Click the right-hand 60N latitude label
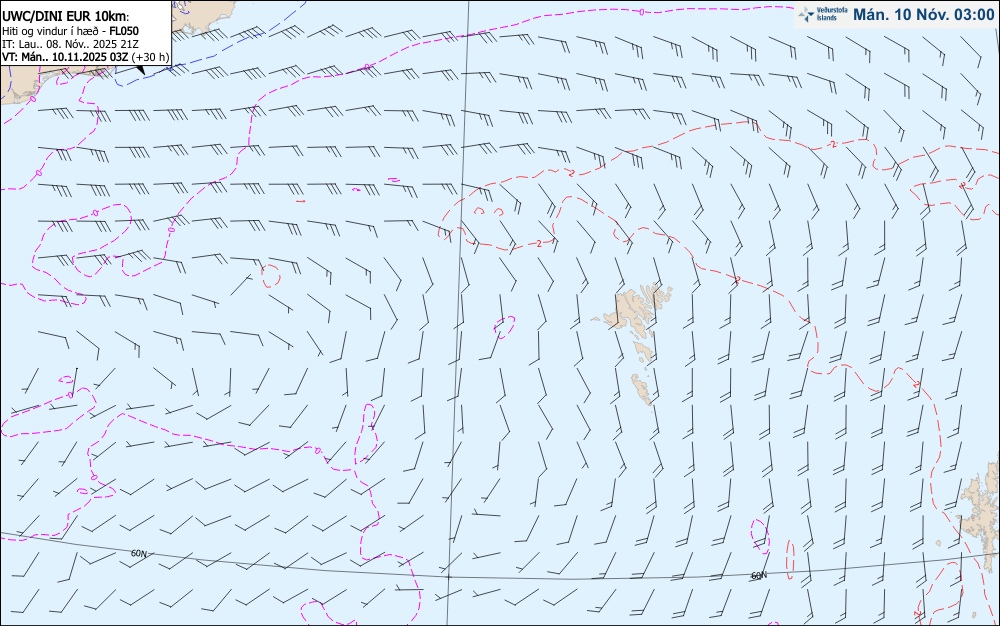Screen dimensions: 1000x626 pos(758,575)
